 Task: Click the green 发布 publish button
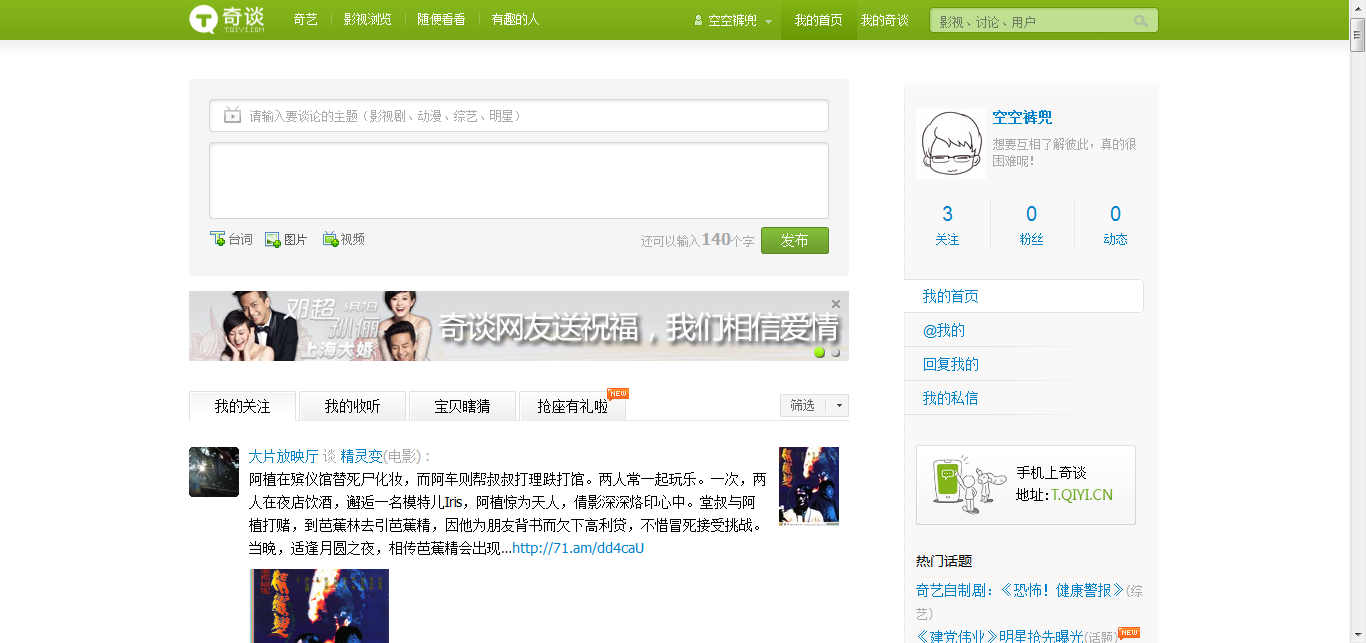pos(795,240)
